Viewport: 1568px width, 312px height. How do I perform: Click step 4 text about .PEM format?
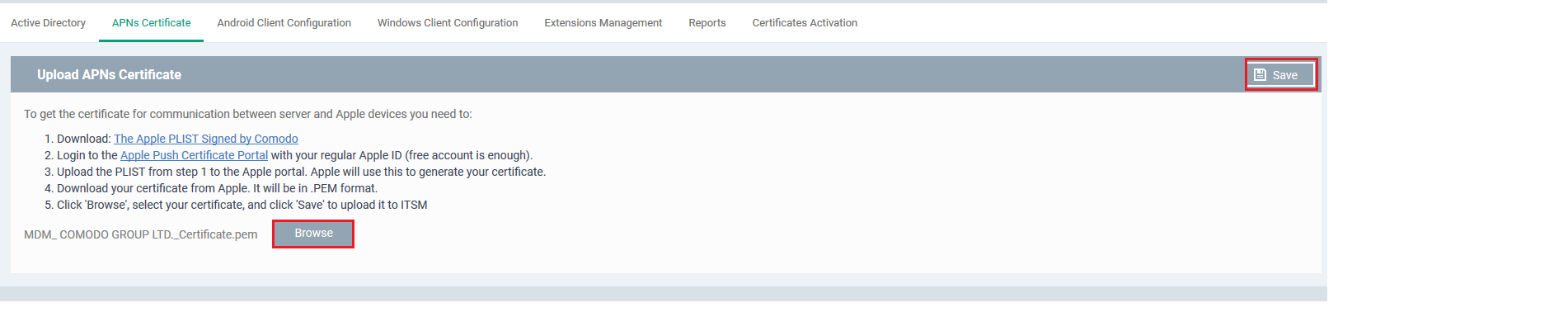click(217, 188)
